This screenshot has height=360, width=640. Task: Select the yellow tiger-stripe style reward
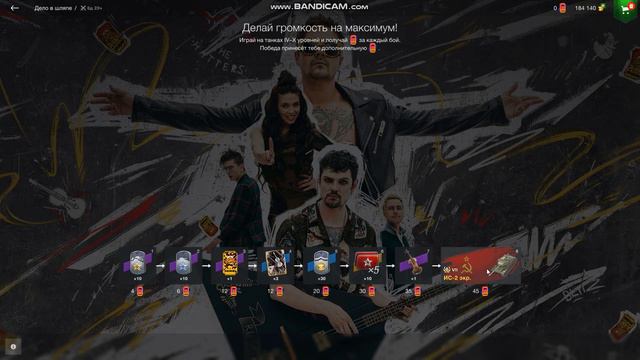click(229, 265)
